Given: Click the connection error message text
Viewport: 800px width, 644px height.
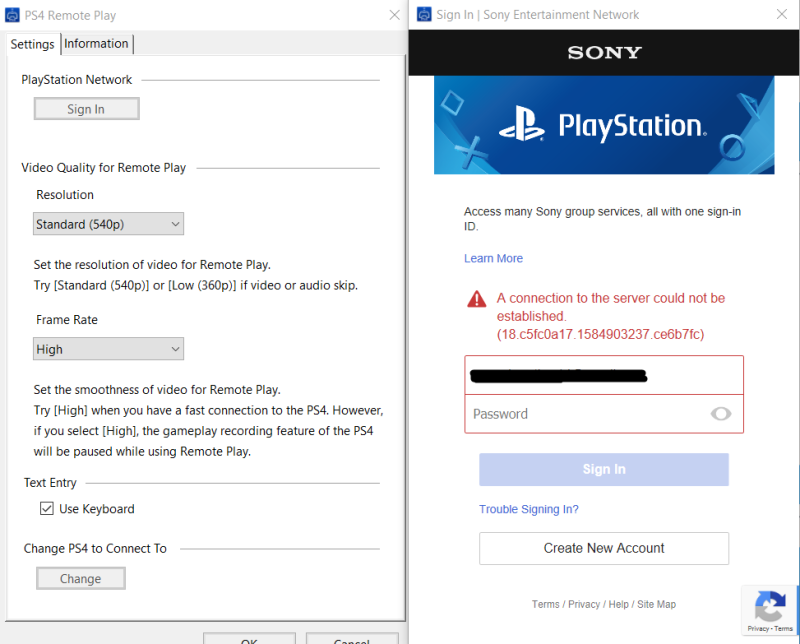Looking at the screenshot, I should coord(611,316).
